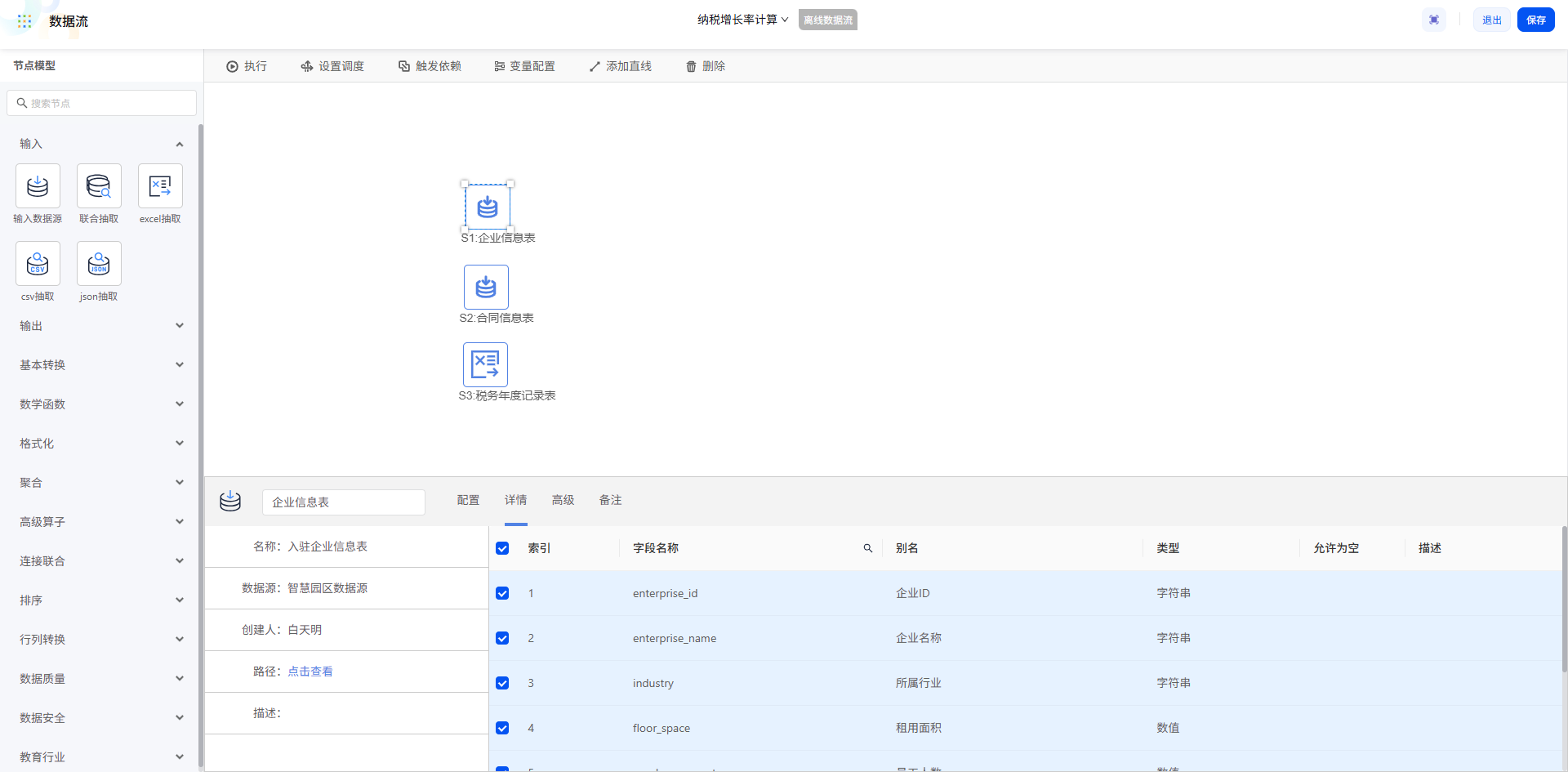1568x772 pixels.
Task: Click the 保存 button
Action: (1535, 20)
